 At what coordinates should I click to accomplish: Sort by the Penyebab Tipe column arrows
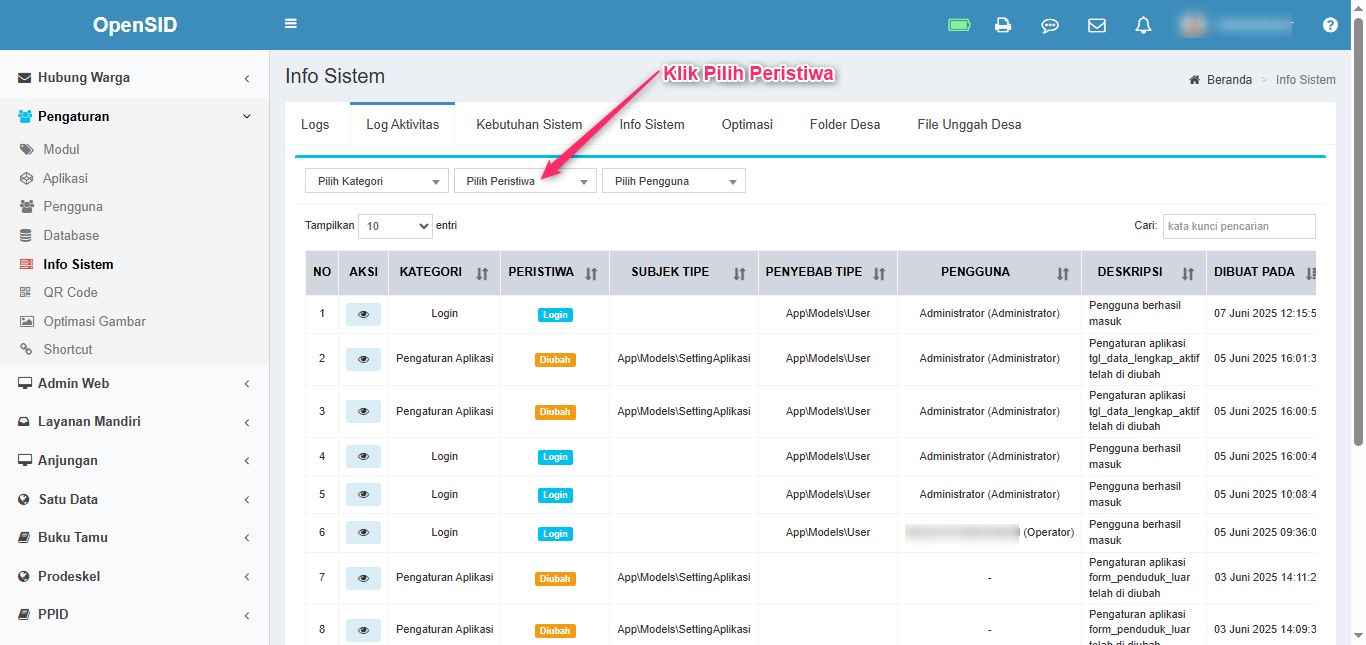point(879,273)
